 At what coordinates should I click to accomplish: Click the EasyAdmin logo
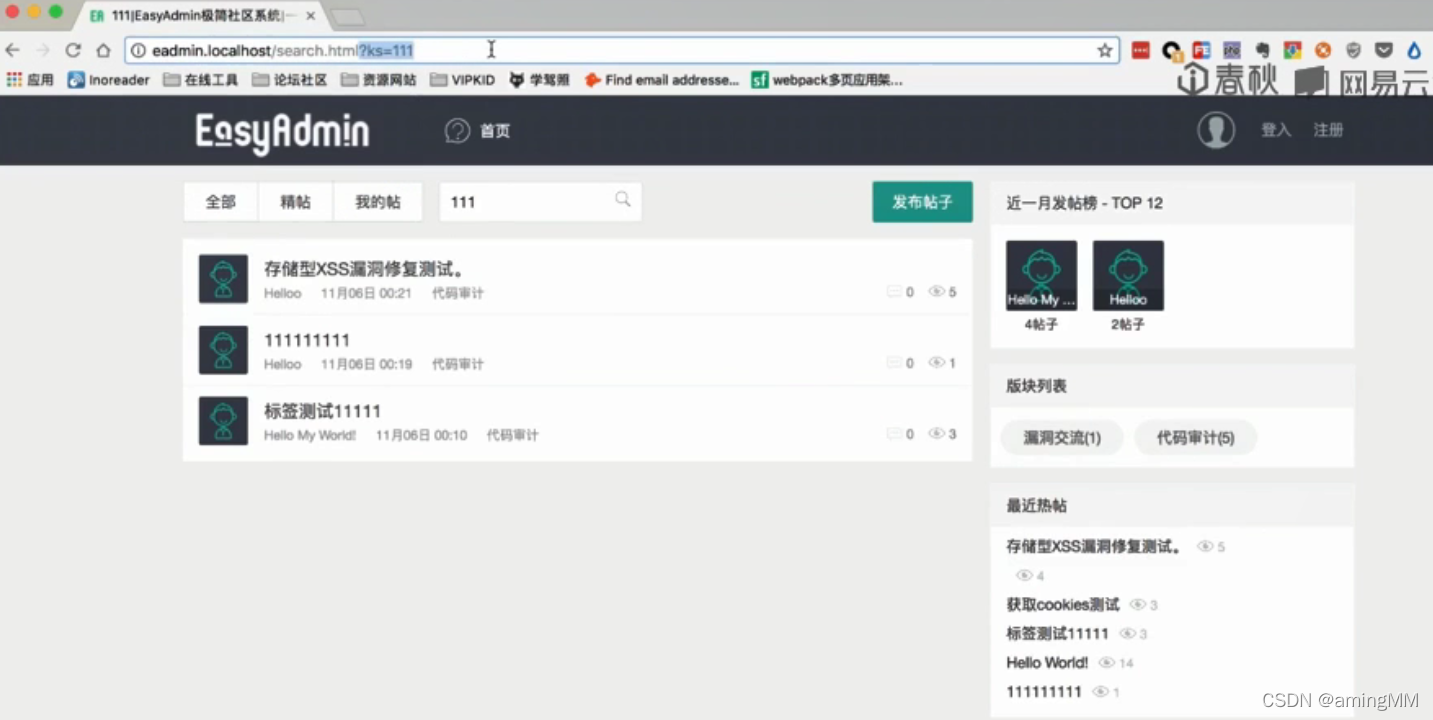(x=281, y=130)
